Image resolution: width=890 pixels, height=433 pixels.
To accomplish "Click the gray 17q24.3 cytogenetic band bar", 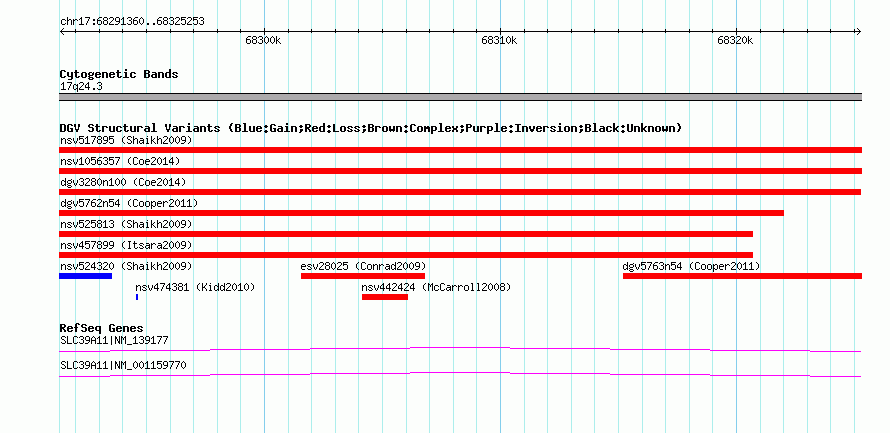I will (460, 97).
